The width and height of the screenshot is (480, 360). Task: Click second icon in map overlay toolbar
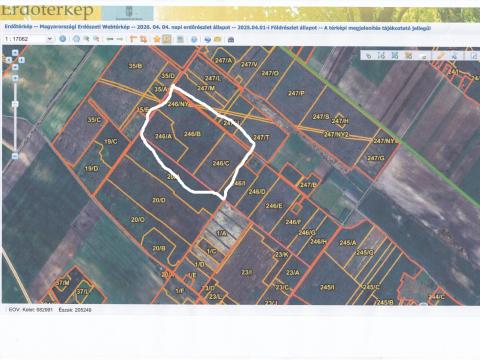coord(382,55)
